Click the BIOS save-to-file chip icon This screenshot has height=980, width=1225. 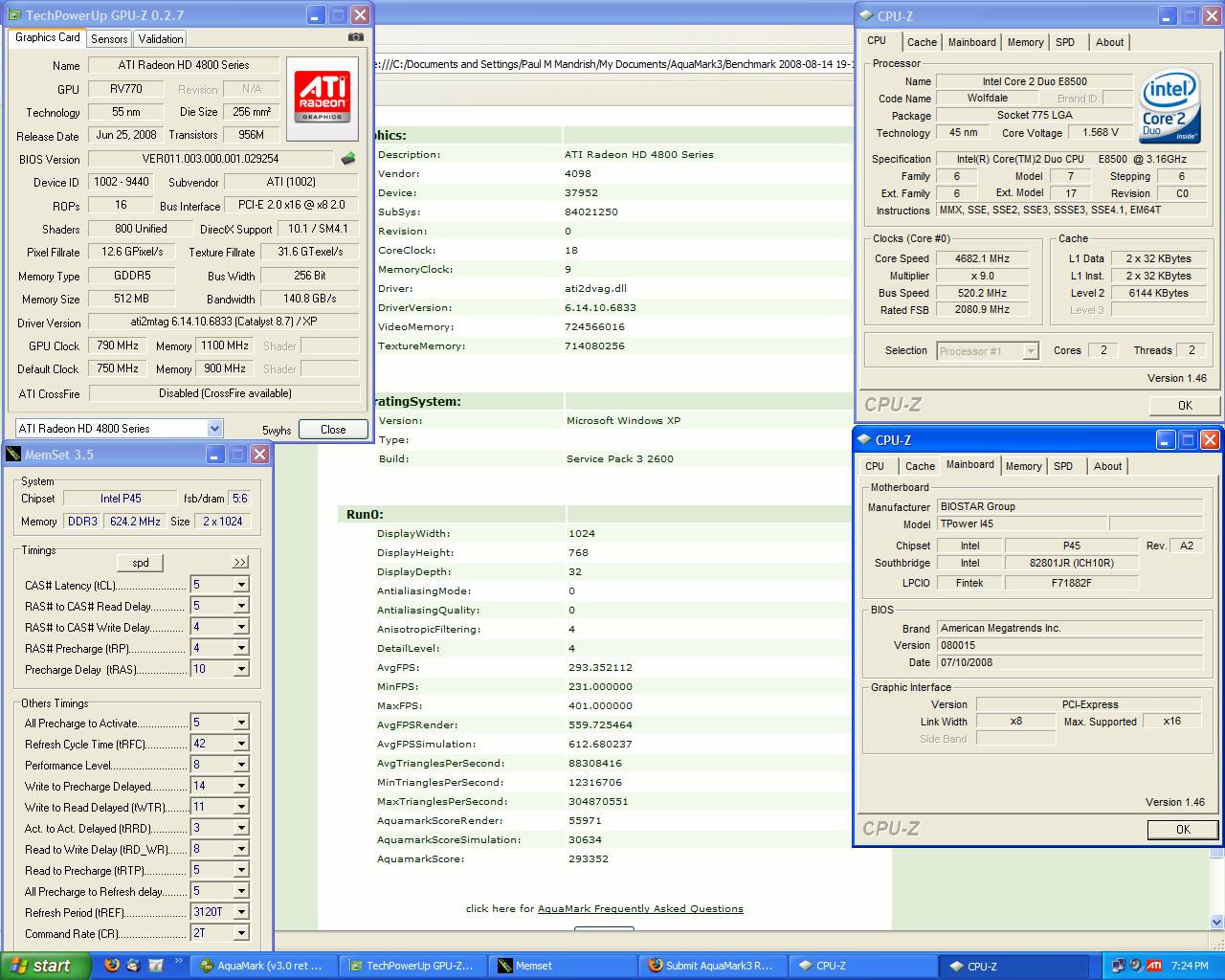[x=348, y=159]
